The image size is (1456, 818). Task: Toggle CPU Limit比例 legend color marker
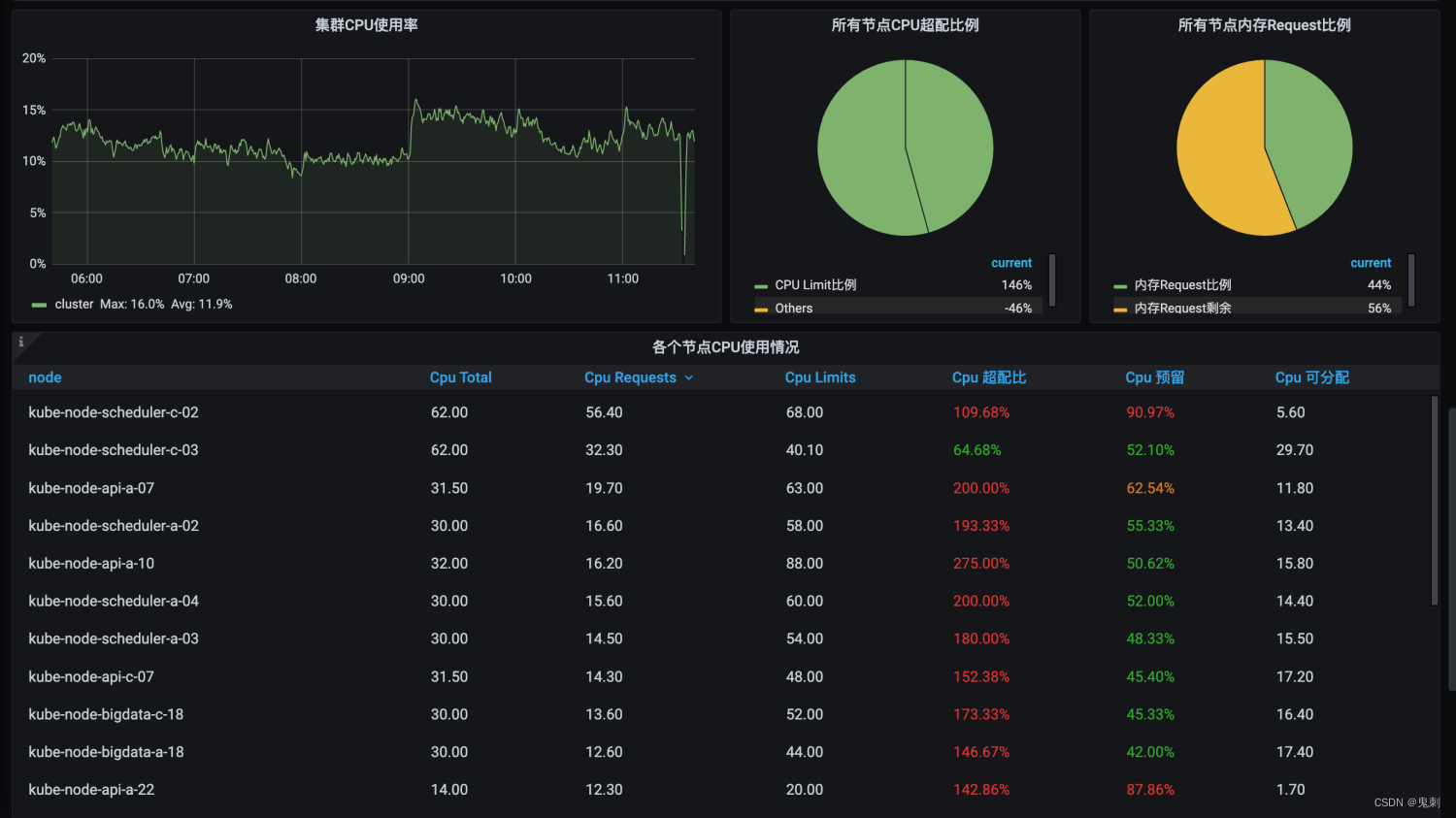point(761,286)
